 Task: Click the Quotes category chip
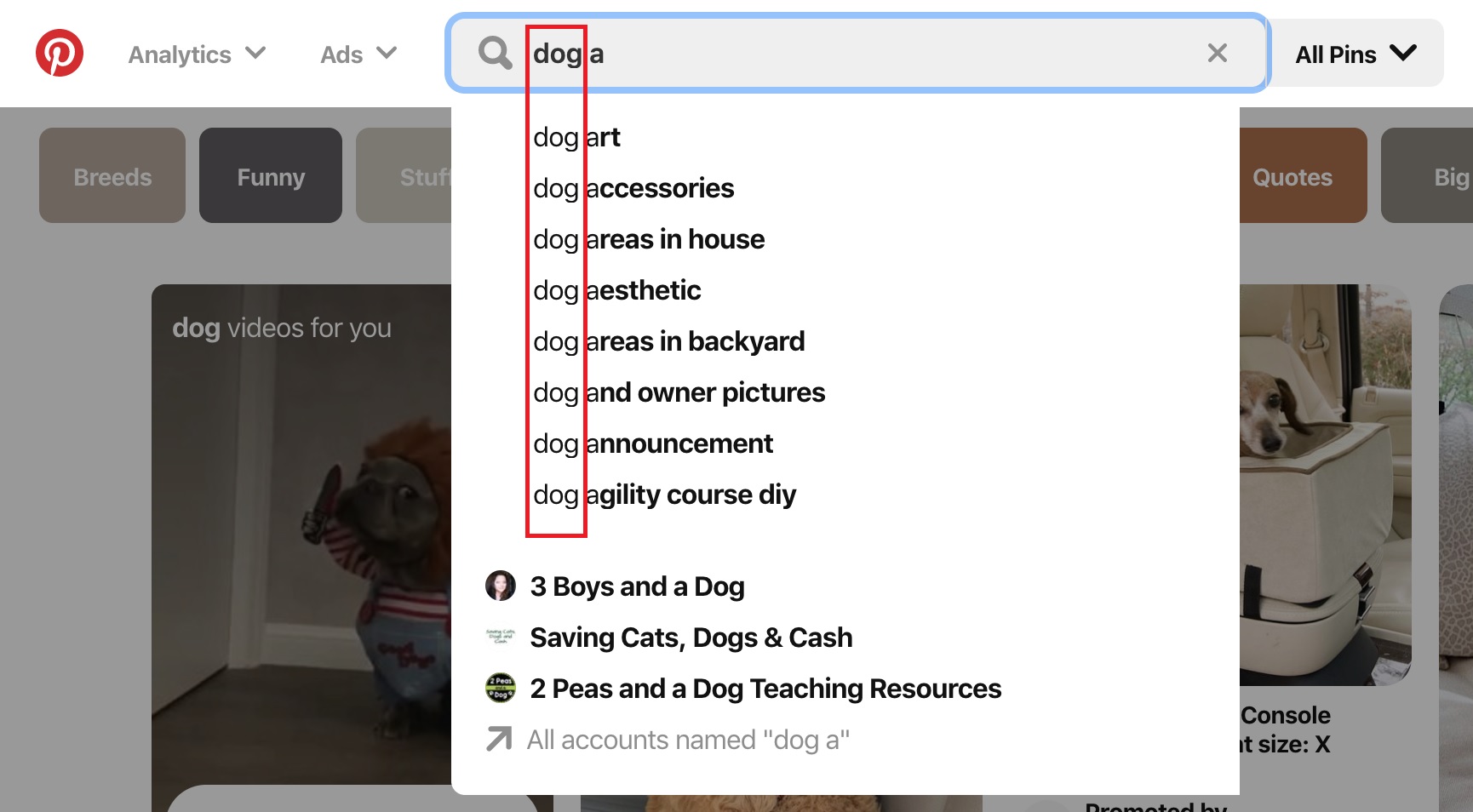point(1292,175)
